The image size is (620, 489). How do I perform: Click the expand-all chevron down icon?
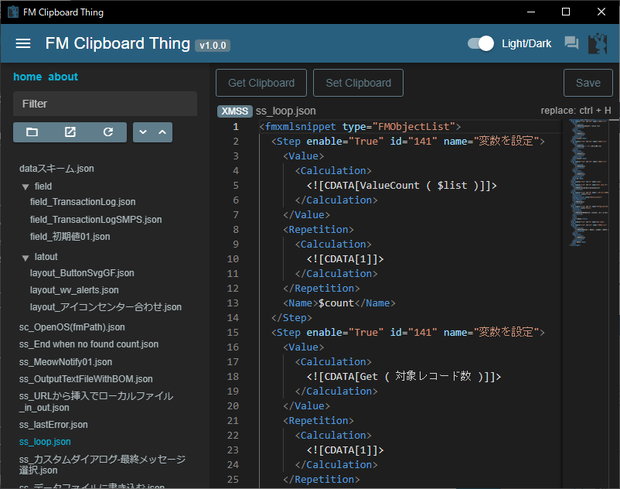click(143, 132)
